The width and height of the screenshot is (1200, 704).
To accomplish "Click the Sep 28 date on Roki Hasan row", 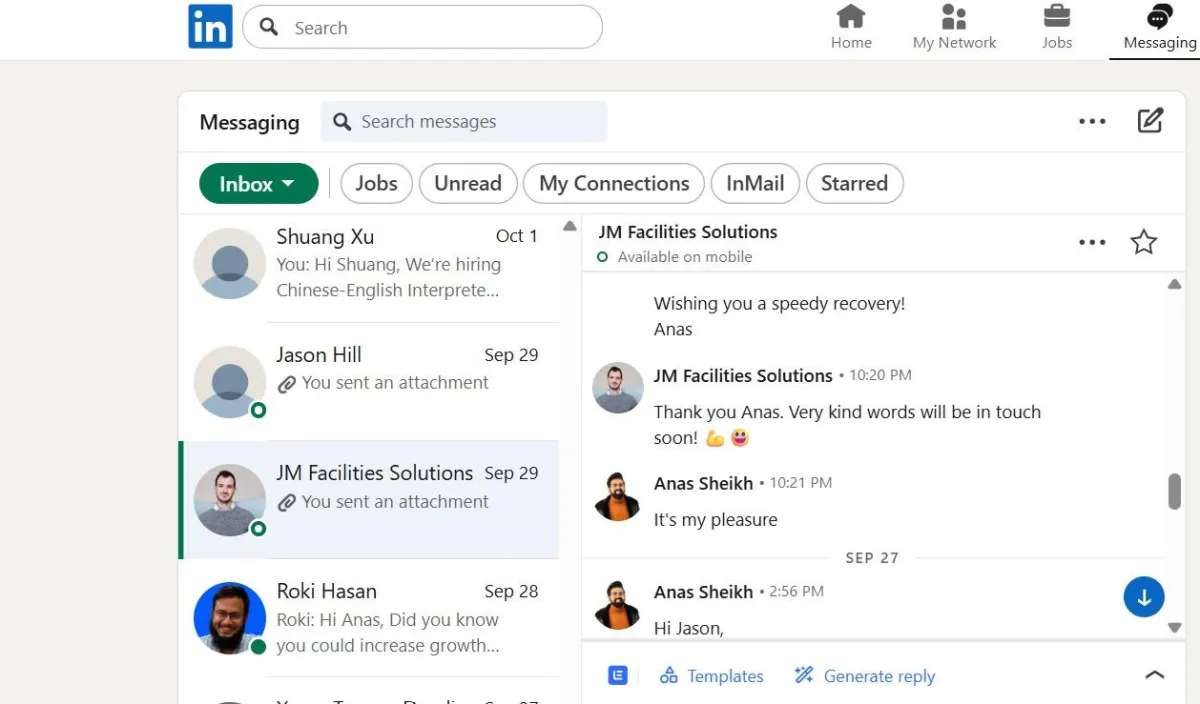I will pos(511,592).
